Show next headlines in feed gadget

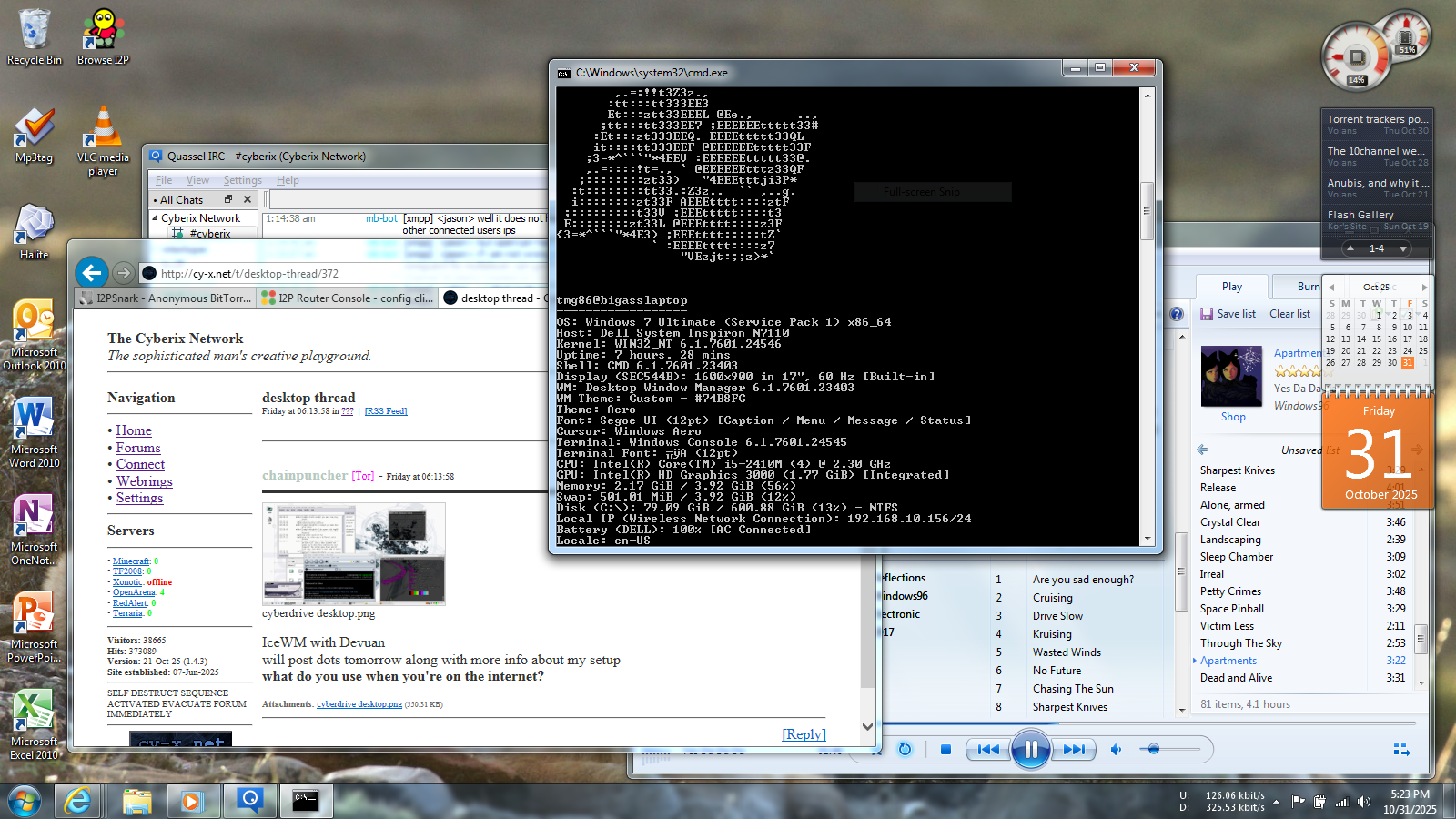(x=1403, y=248)
